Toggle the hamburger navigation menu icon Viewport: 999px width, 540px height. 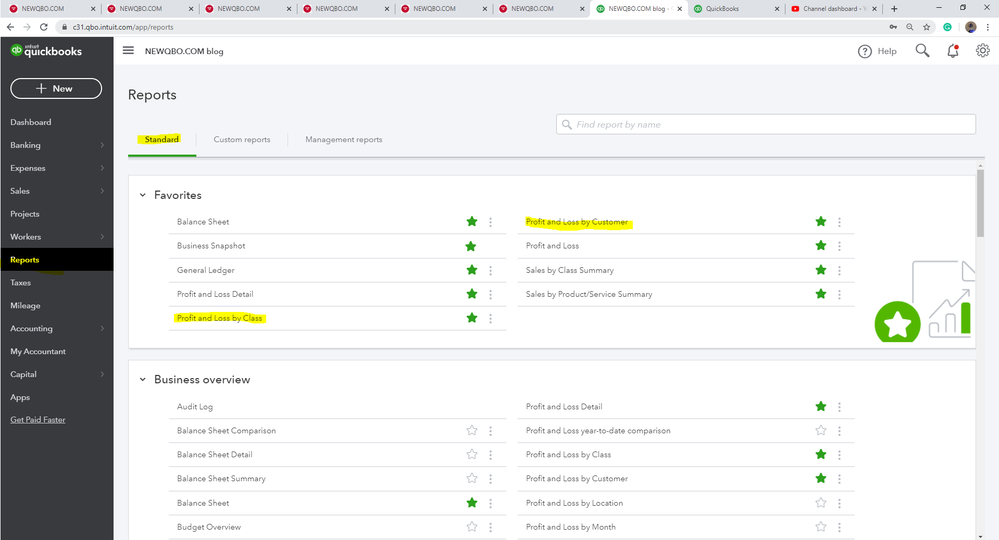(x=128, y=51)
